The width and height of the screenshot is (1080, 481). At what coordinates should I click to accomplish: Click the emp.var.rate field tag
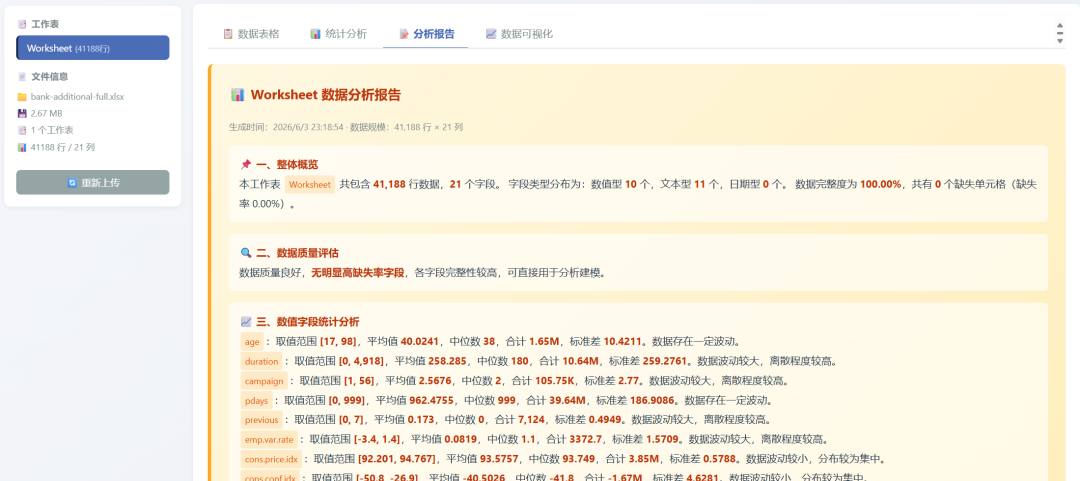click(269, 439)
